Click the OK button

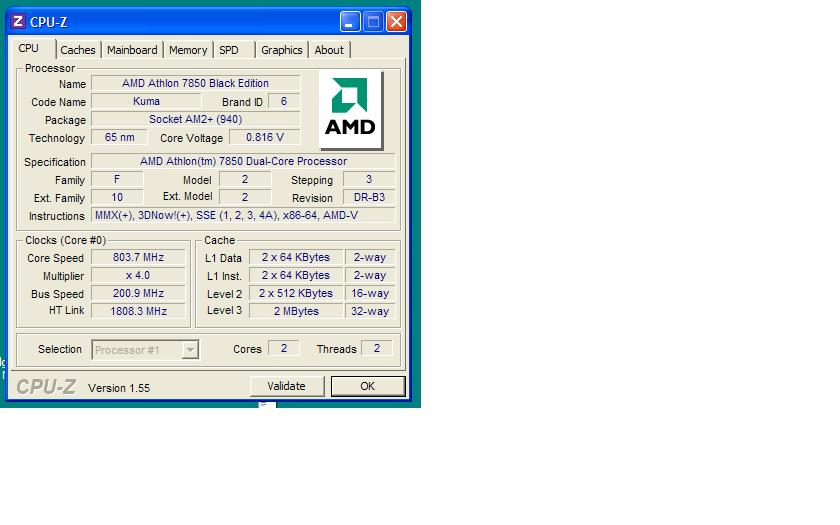coord(368,386)
